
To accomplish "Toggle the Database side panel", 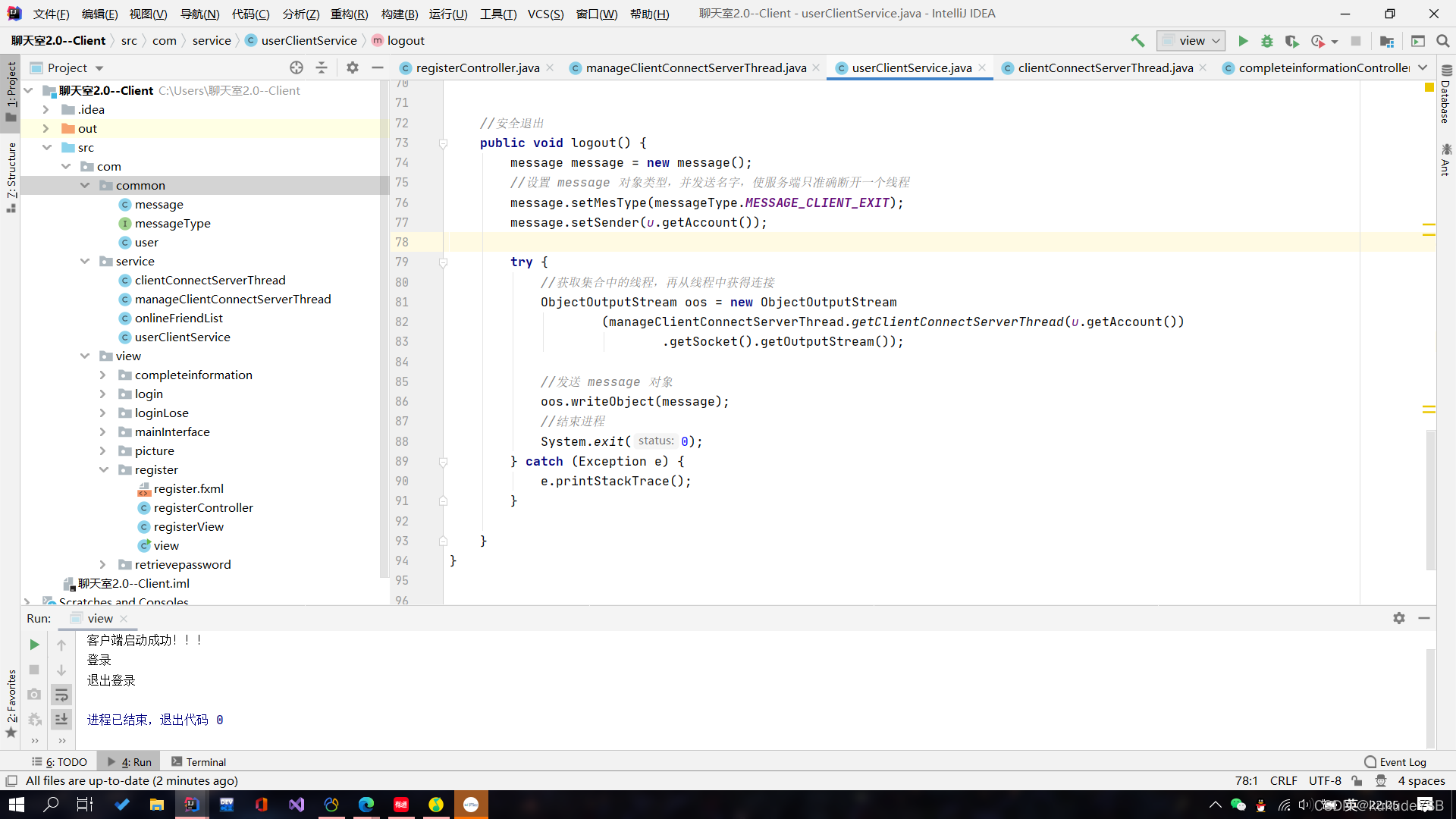I will tap(1445, 99).
